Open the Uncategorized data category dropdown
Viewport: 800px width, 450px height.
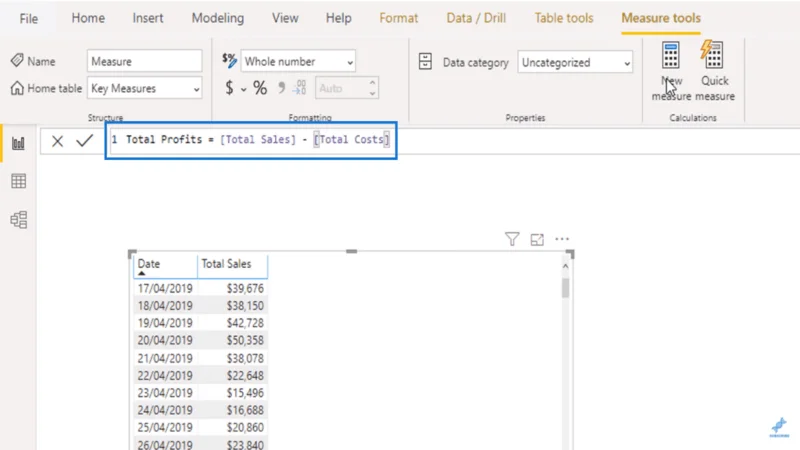pos(575,63)
